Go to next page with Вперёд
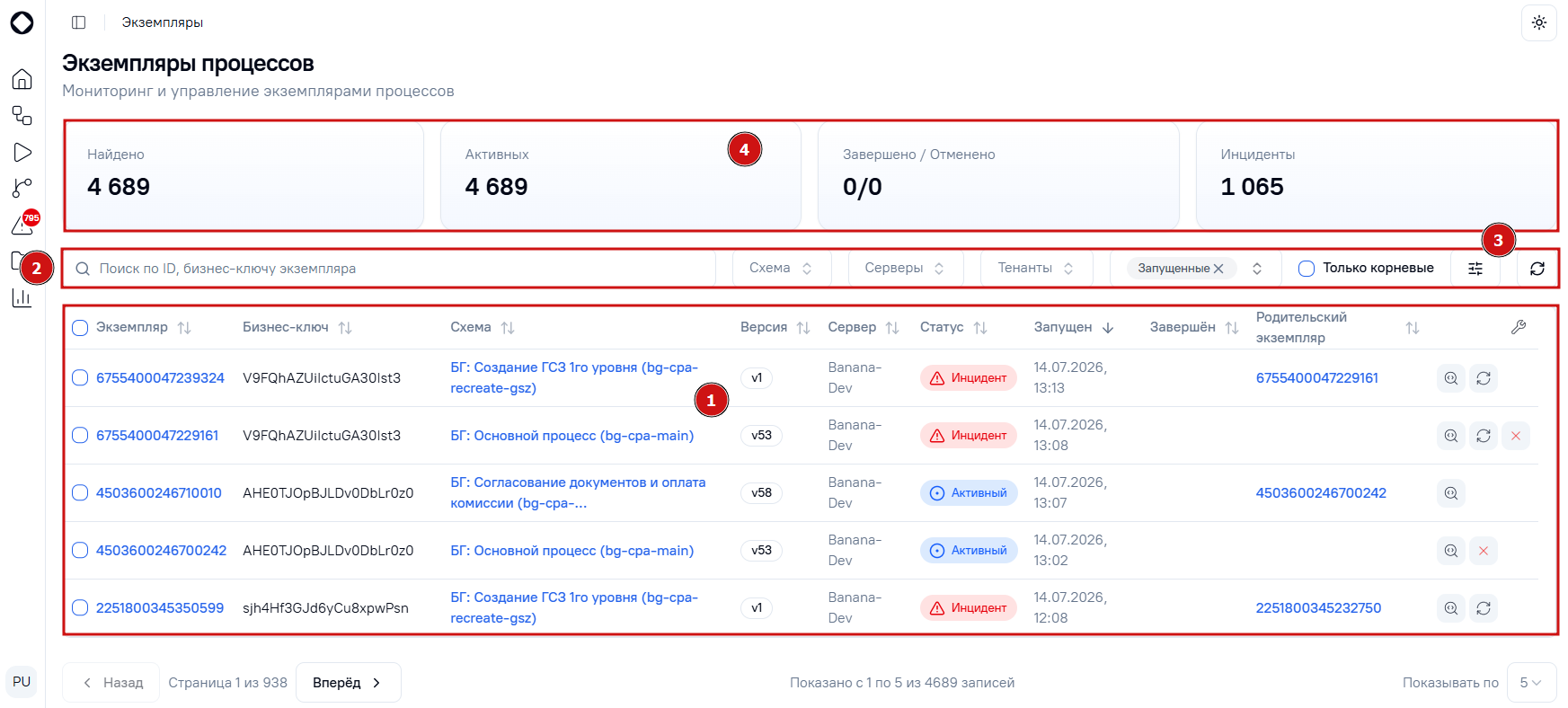The height and width of the screenshot is (708, 1568). pyautogui.click(x=349, y=683)
